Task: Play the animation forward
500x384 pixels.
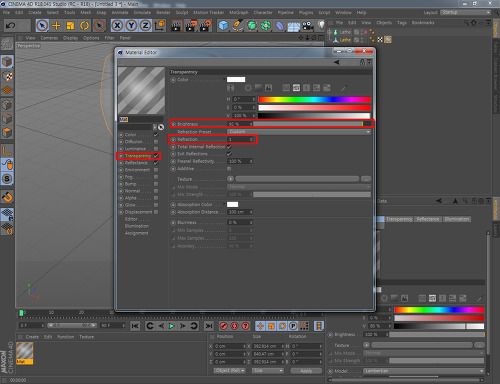Action: [172, 326]
